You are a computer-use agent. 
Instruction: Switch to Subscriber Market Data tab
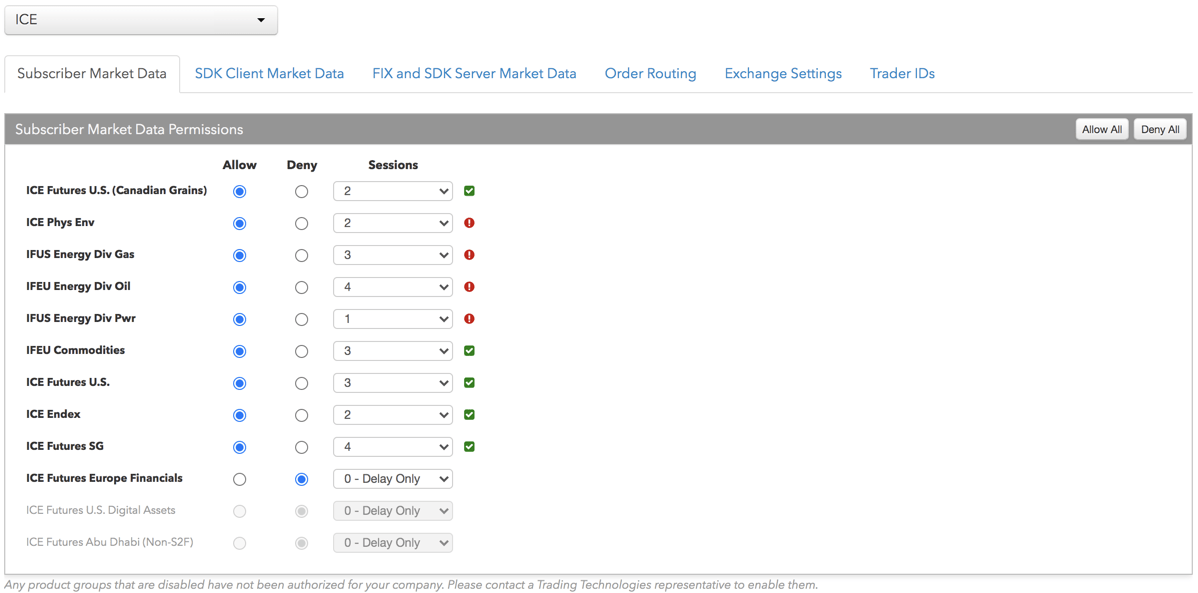(92, 74)
